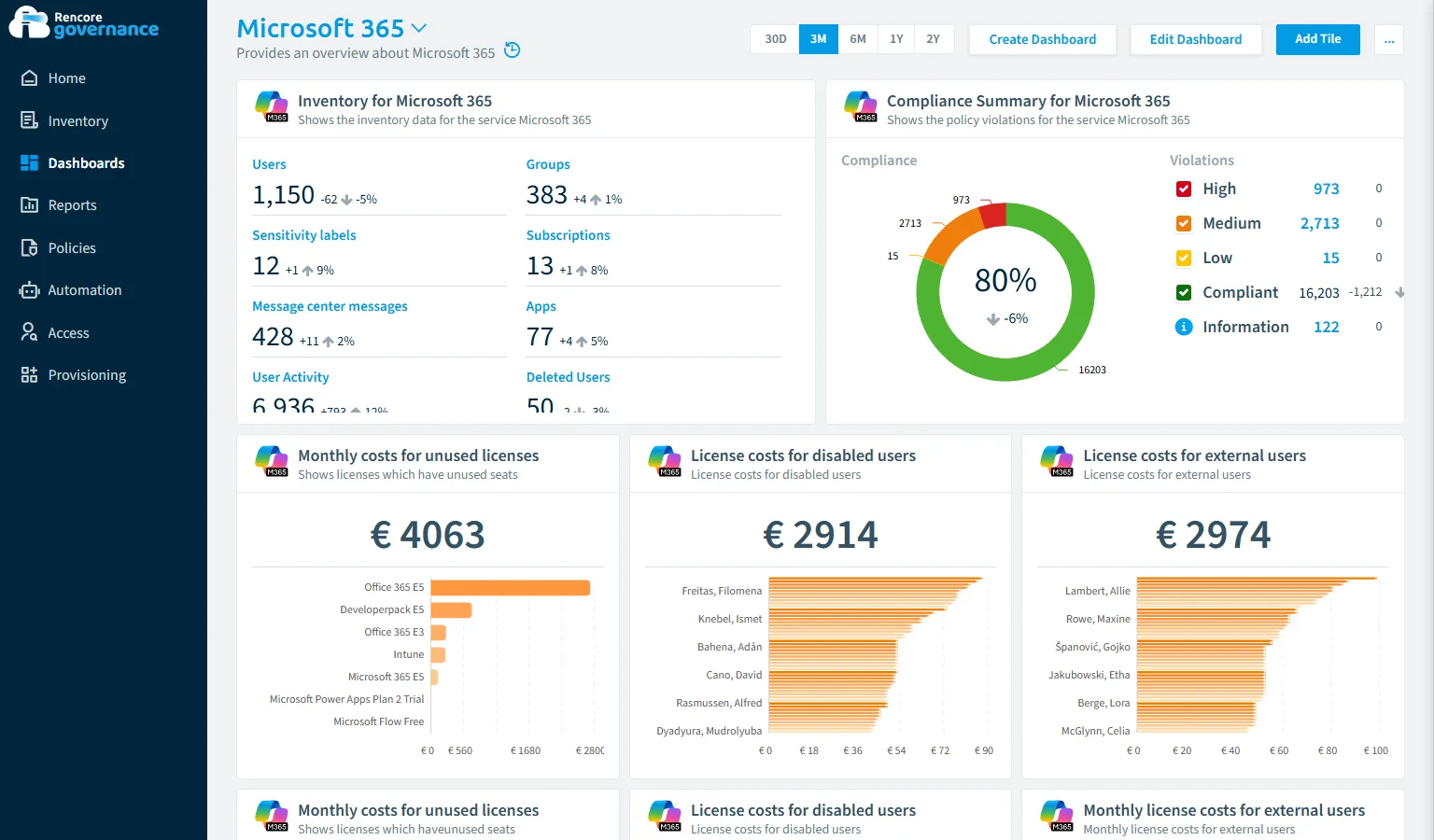Select the 30D time range
The height and width of the screenshot is (840, 1434).
coord(776,39)
